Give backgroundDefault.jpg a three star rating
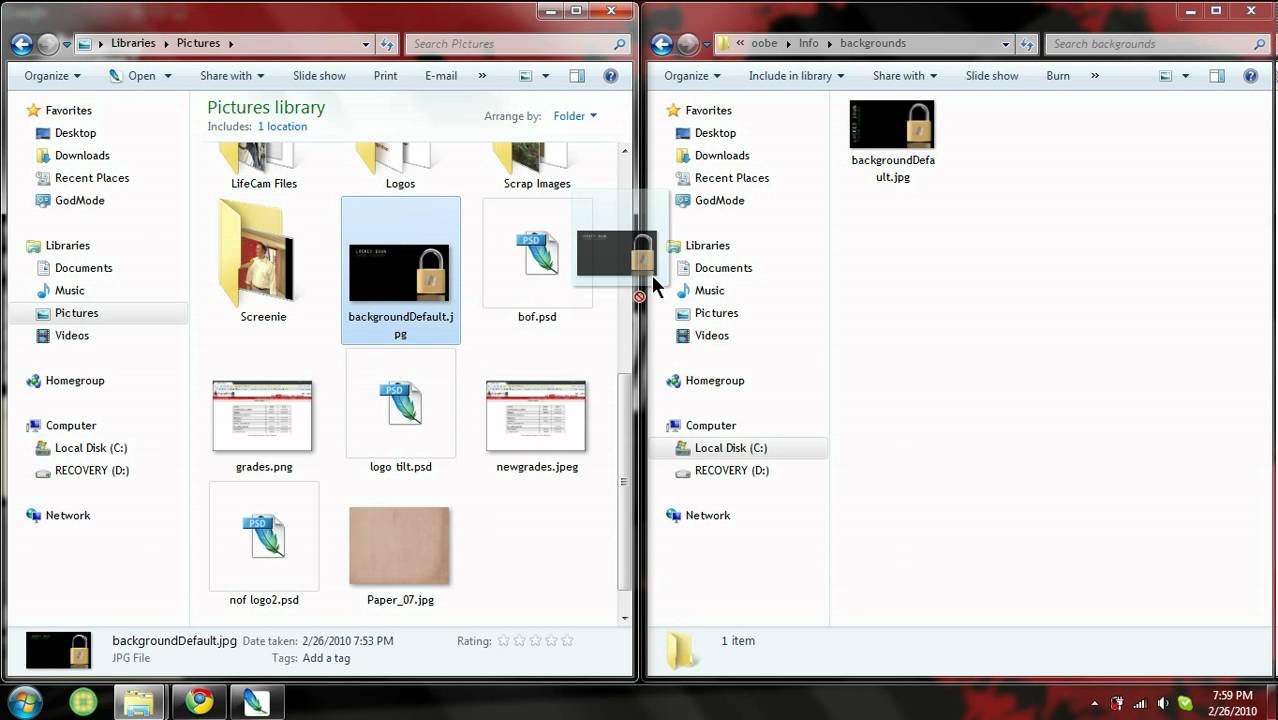 [x=536, y=641]
